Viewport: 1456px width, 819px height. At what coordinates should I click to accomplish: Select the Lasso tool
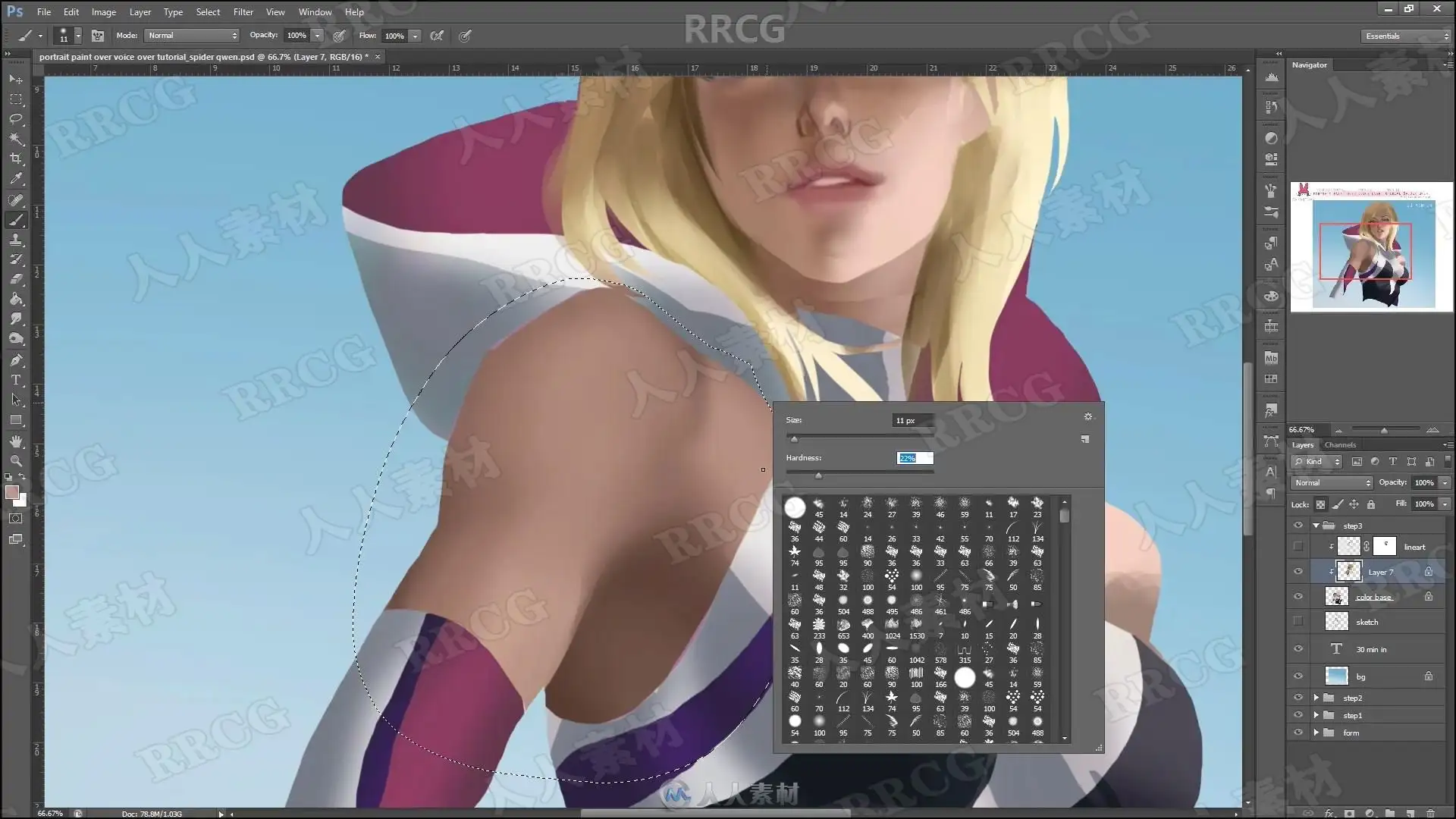[x=16, y=119]
